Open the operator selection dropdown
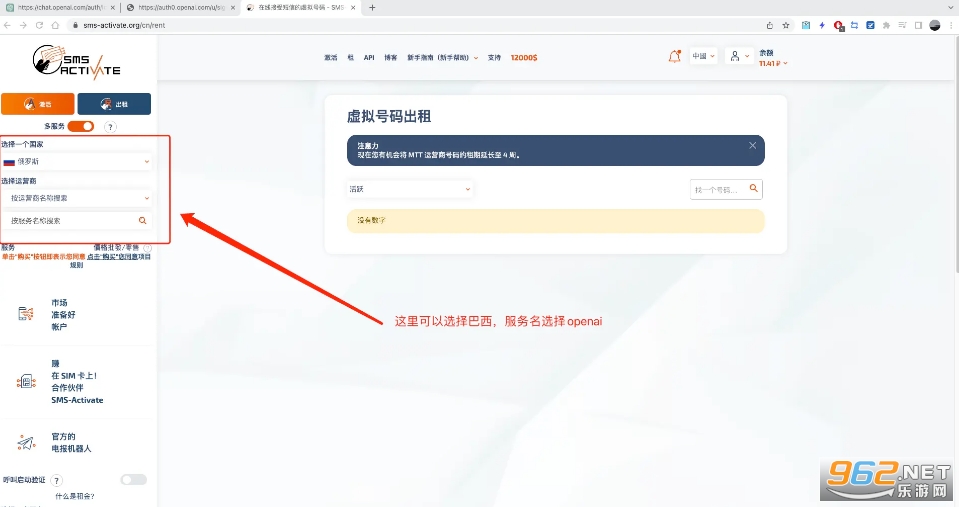 [77, 198]
